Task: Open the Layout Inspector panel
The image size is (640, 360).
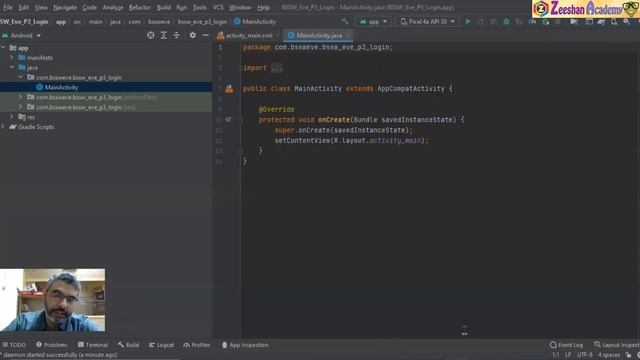Action: (x=617, y=345)
